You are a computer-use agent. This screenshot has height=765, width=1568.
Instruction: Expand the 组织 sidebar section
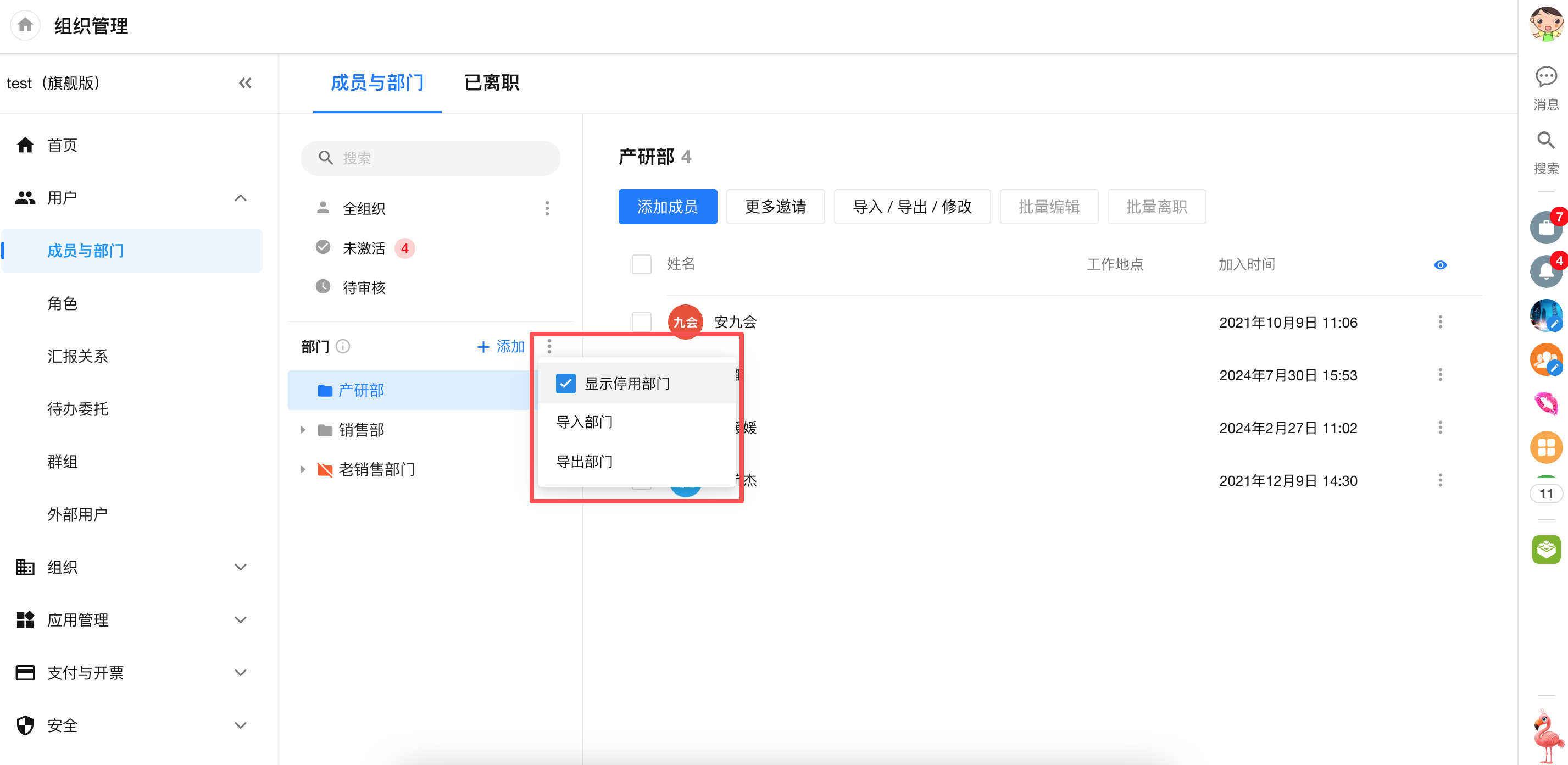coord(241,567)
